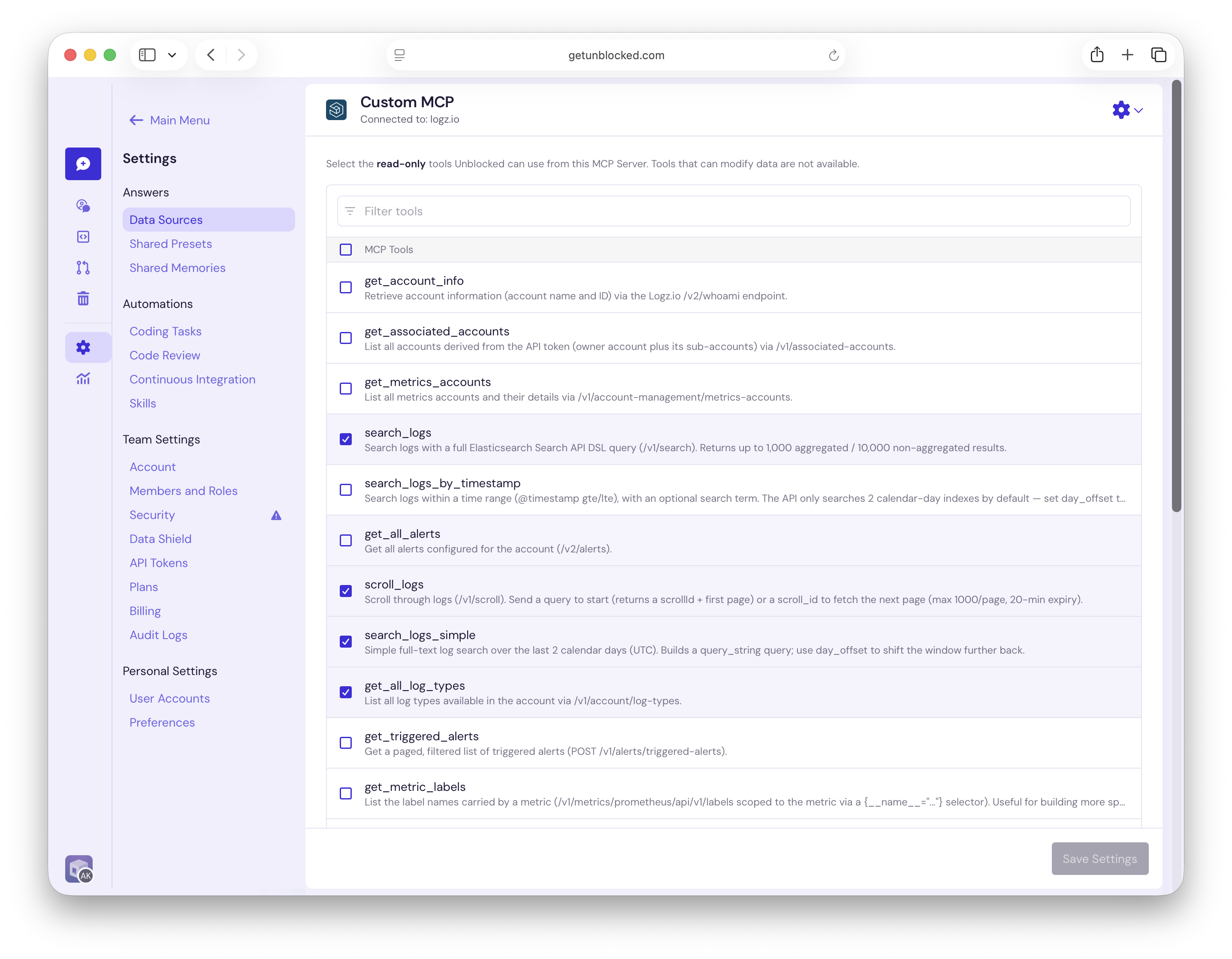Uncheck the get_all_log_types tool

pyautogui.click(x=346, y=692)
